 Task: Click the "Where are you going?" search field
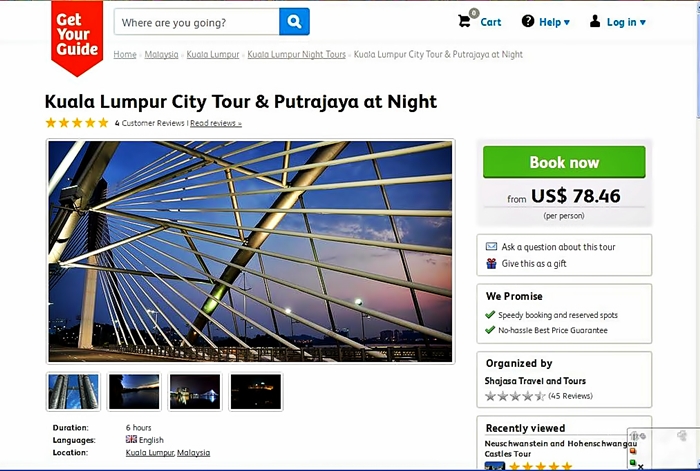pos(197,22)
